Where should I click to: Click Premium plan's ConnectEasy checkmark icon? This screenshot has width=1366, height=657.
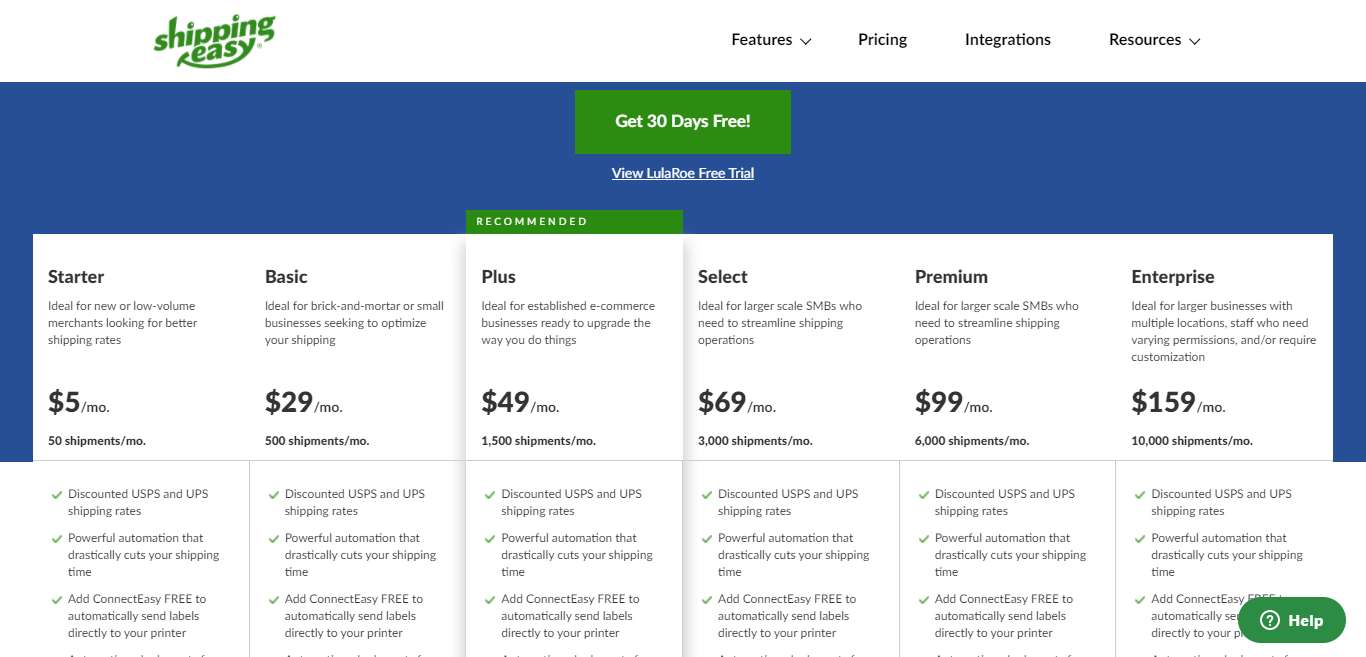pos(923,599)
